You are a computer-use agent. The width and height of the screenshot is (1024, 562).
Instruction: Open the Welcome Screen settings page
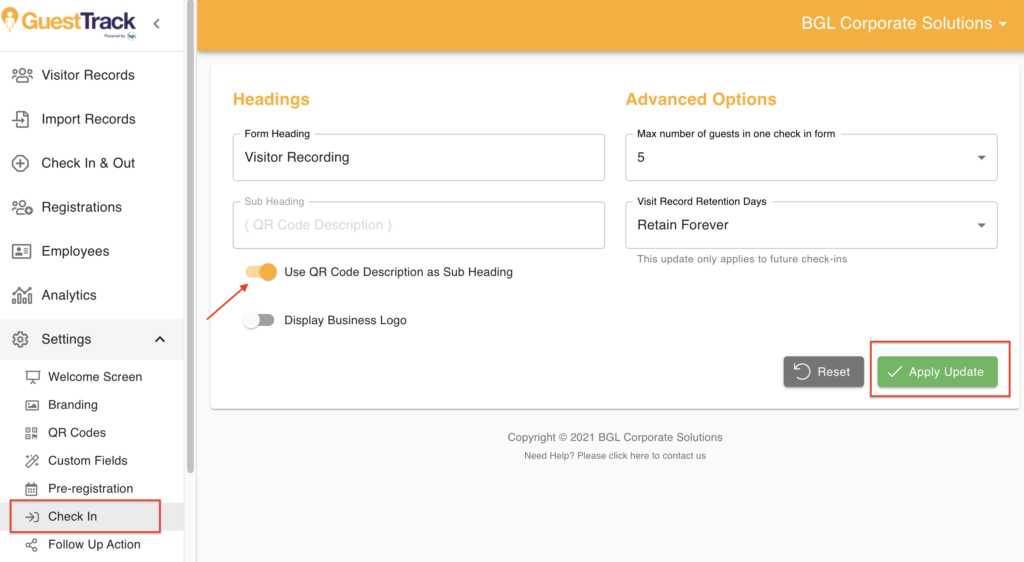95,377
